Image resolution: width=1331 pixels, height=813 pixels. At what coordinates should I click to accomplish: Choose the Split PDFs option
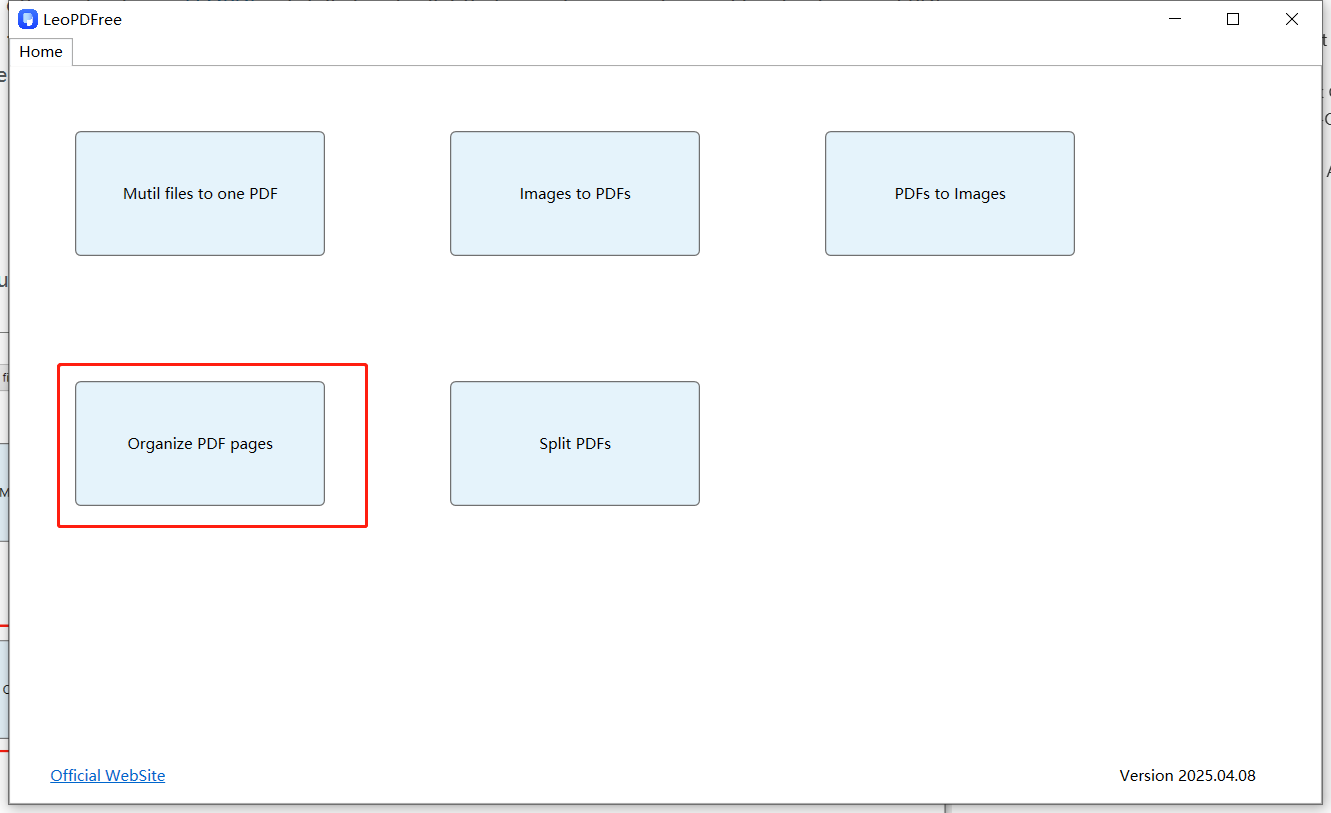pos(575,443)
